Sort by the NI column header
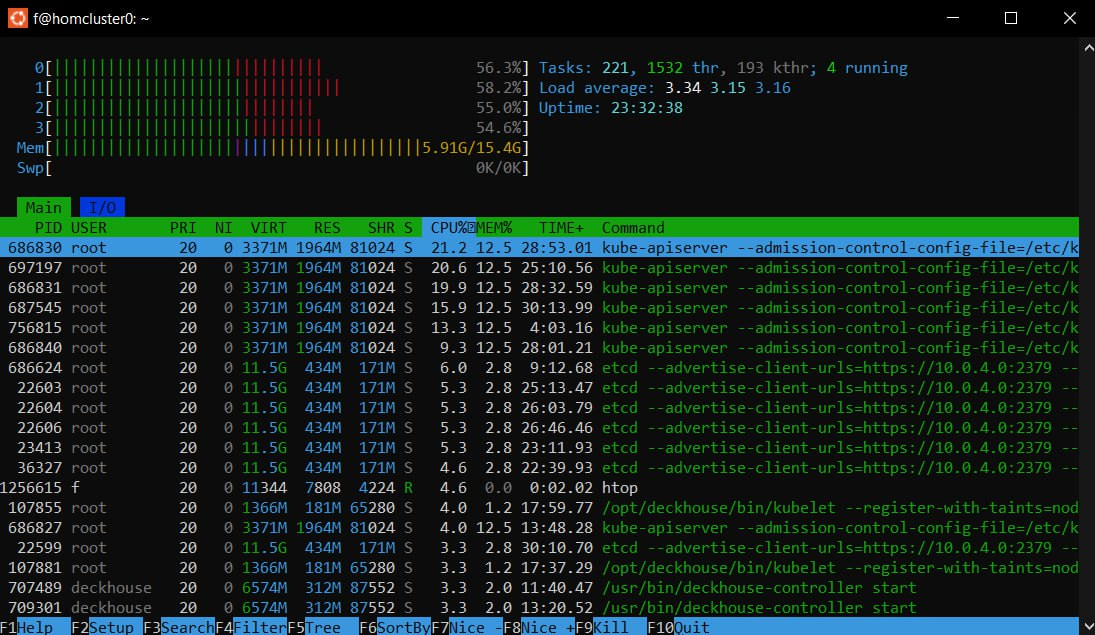Image resolution: width=1095 pixels, height=635 pixels. [x=223, y=228]
